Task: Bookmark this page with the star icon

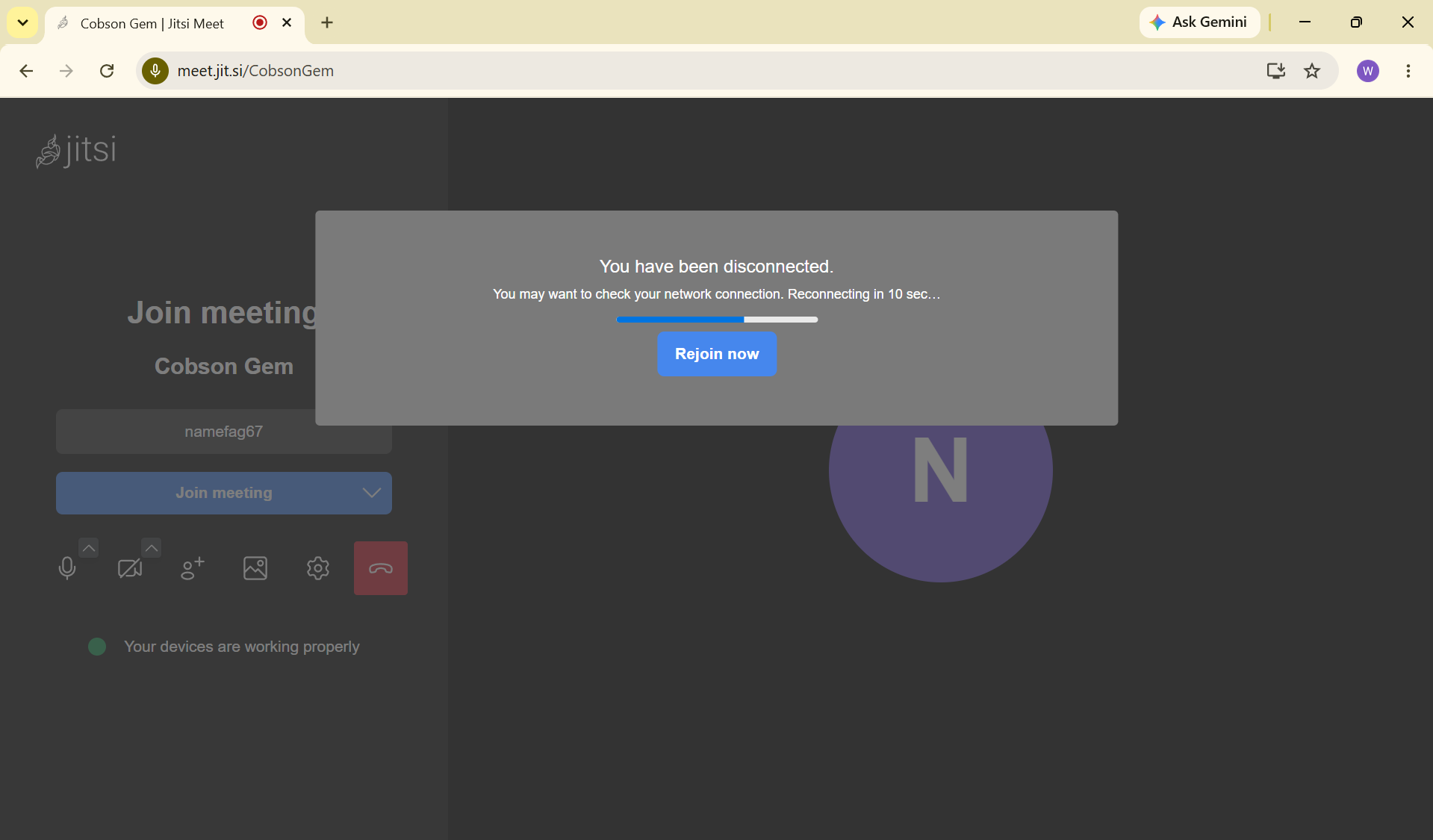Action: pos(1312,71)
